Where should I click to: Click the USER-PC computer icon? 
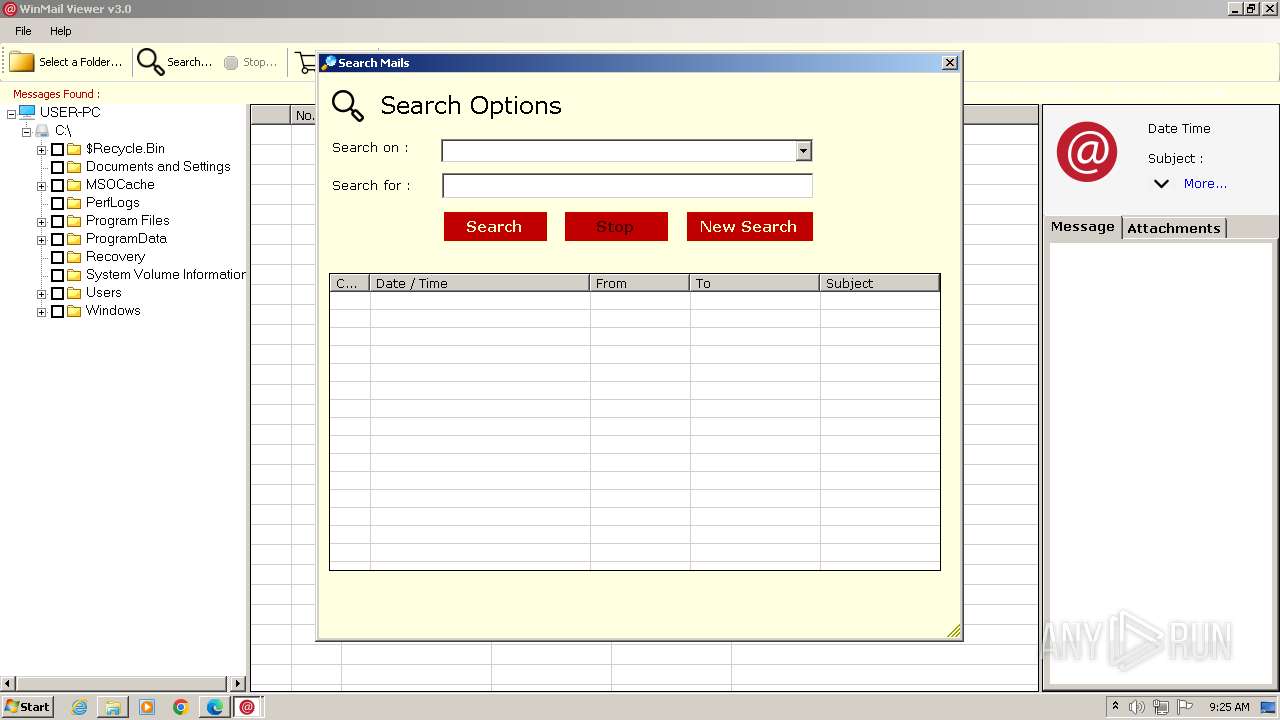[x=27, y=112]
